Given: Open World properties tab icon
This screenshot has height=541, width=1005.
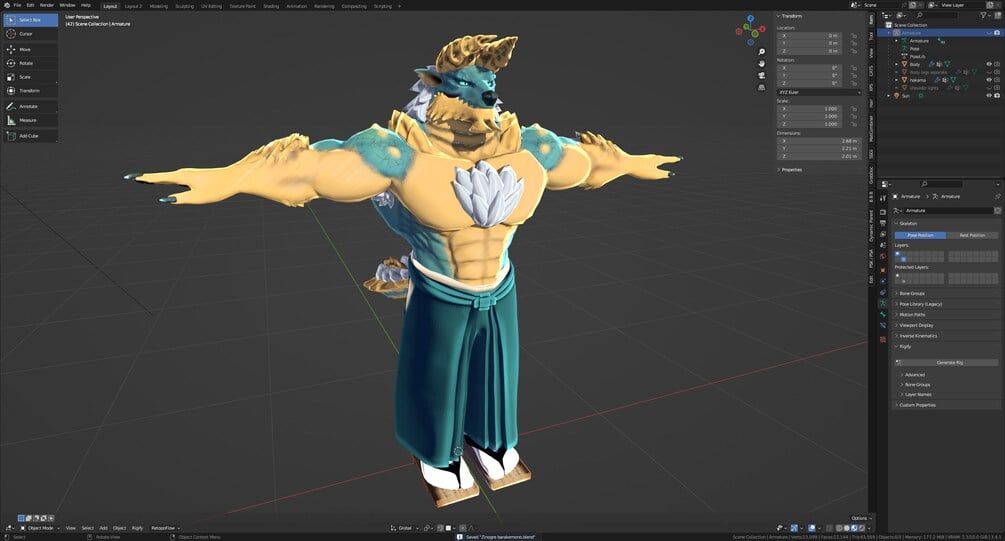Looking at the screenshot, I should 883,256.
